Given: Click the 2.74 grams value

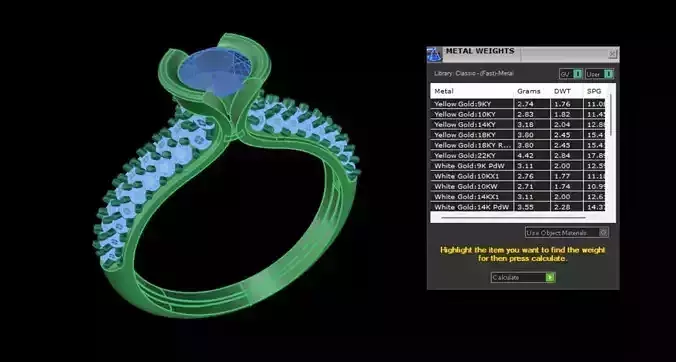Looking at the screenshot, I should click(525, 104).
